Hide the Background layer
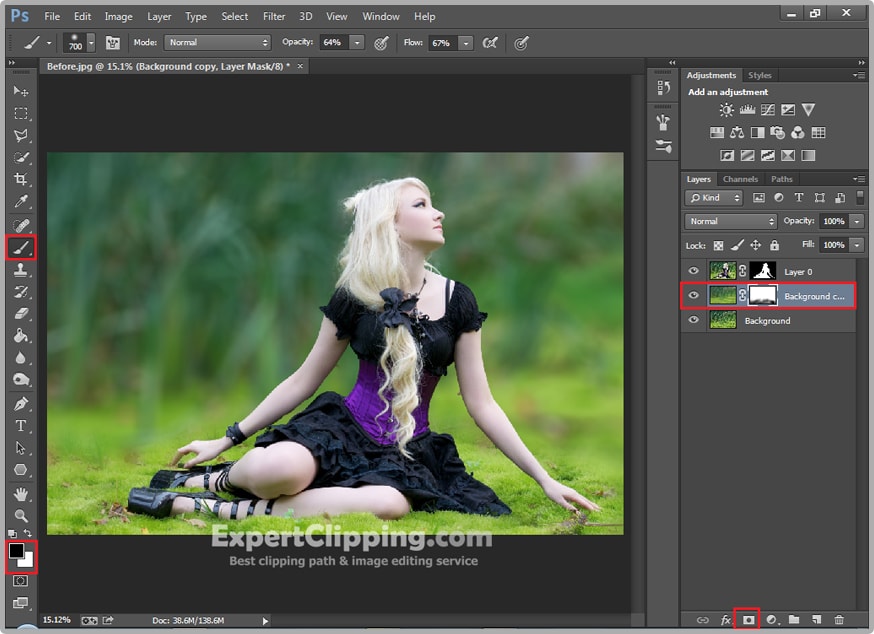 [x=693, y=321]
